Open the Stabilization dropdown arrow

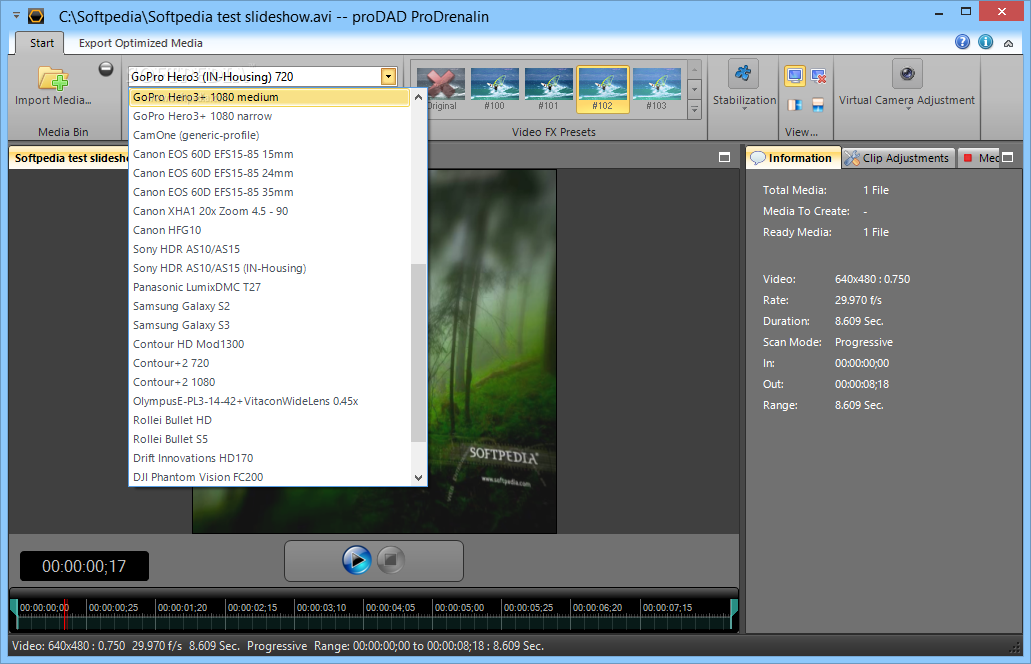click(x=744, y=109)
